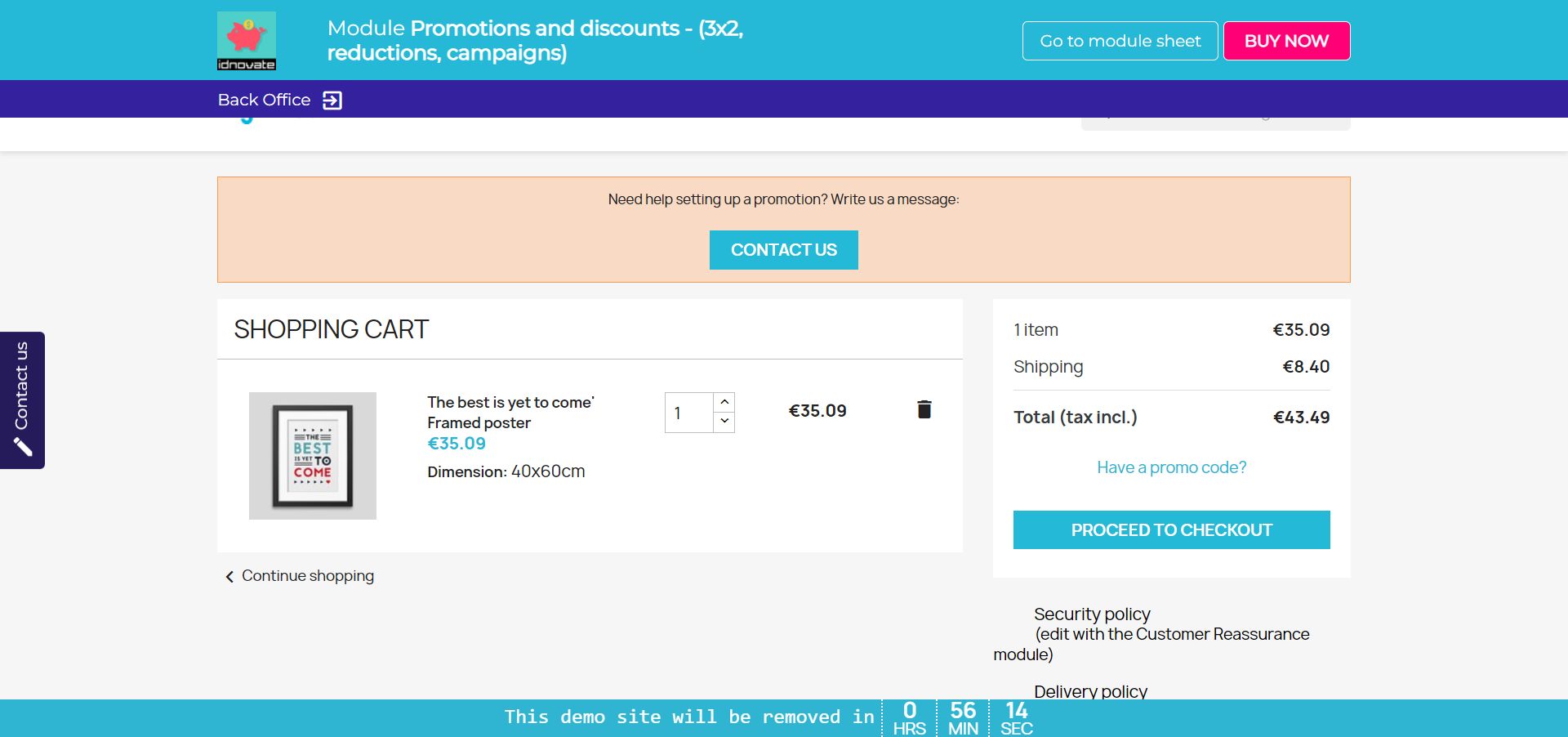Open the framed poster thumbnail image
The height and width of the screenshot is (737, 1568).
coord(313,456)
